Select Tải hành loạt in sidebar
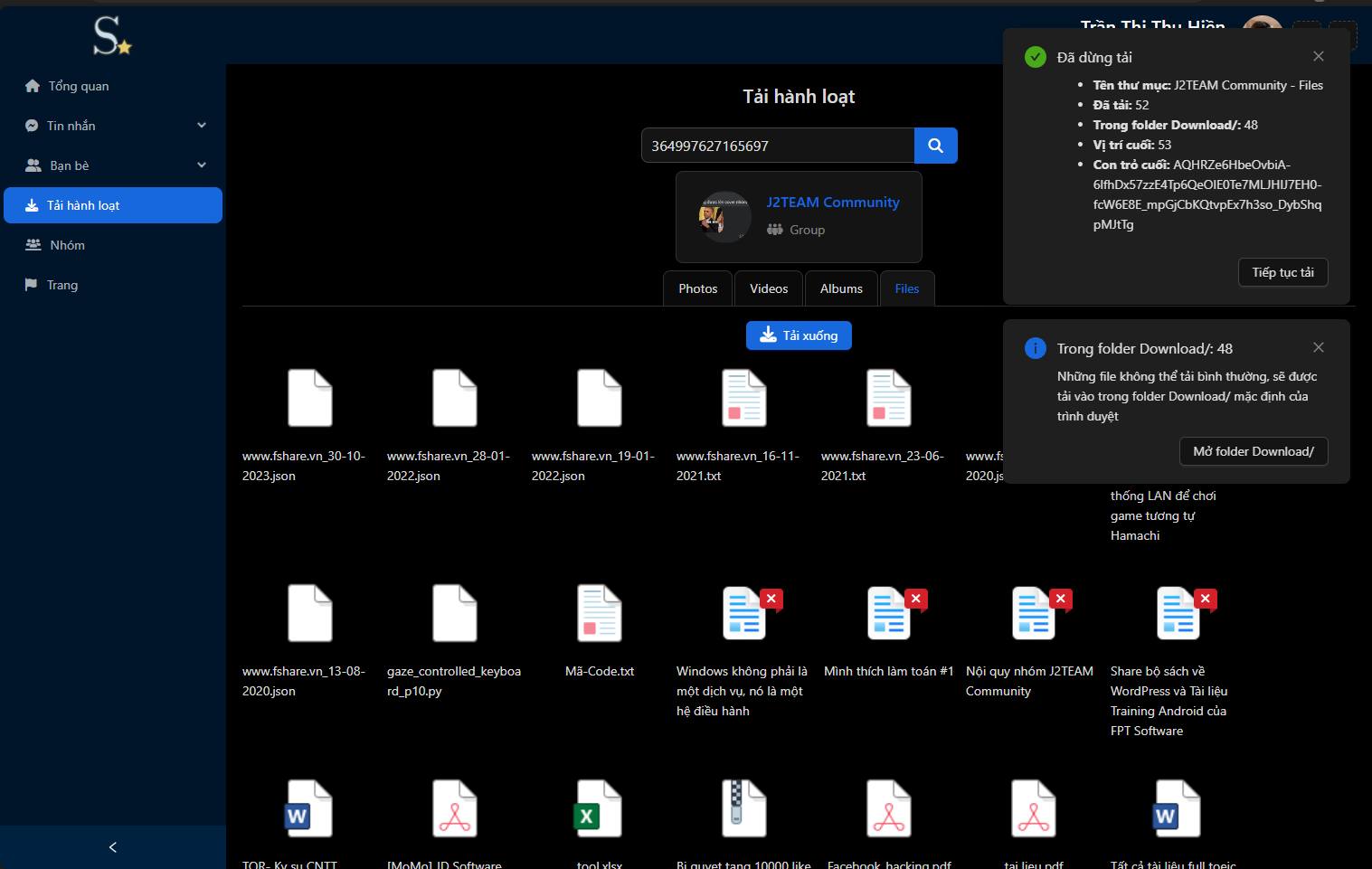1372x869 pixels. coord(113,205)
